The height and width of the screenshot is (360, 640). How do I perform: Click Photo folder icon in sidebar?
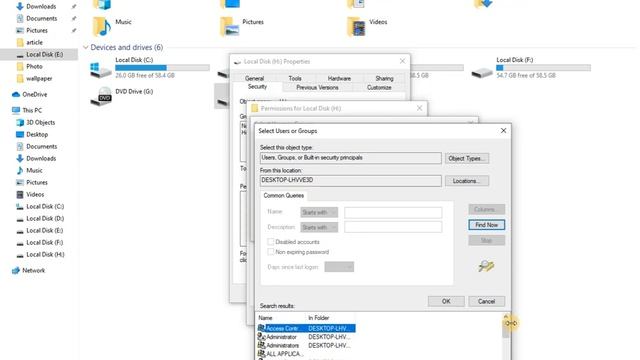point(20,66)
